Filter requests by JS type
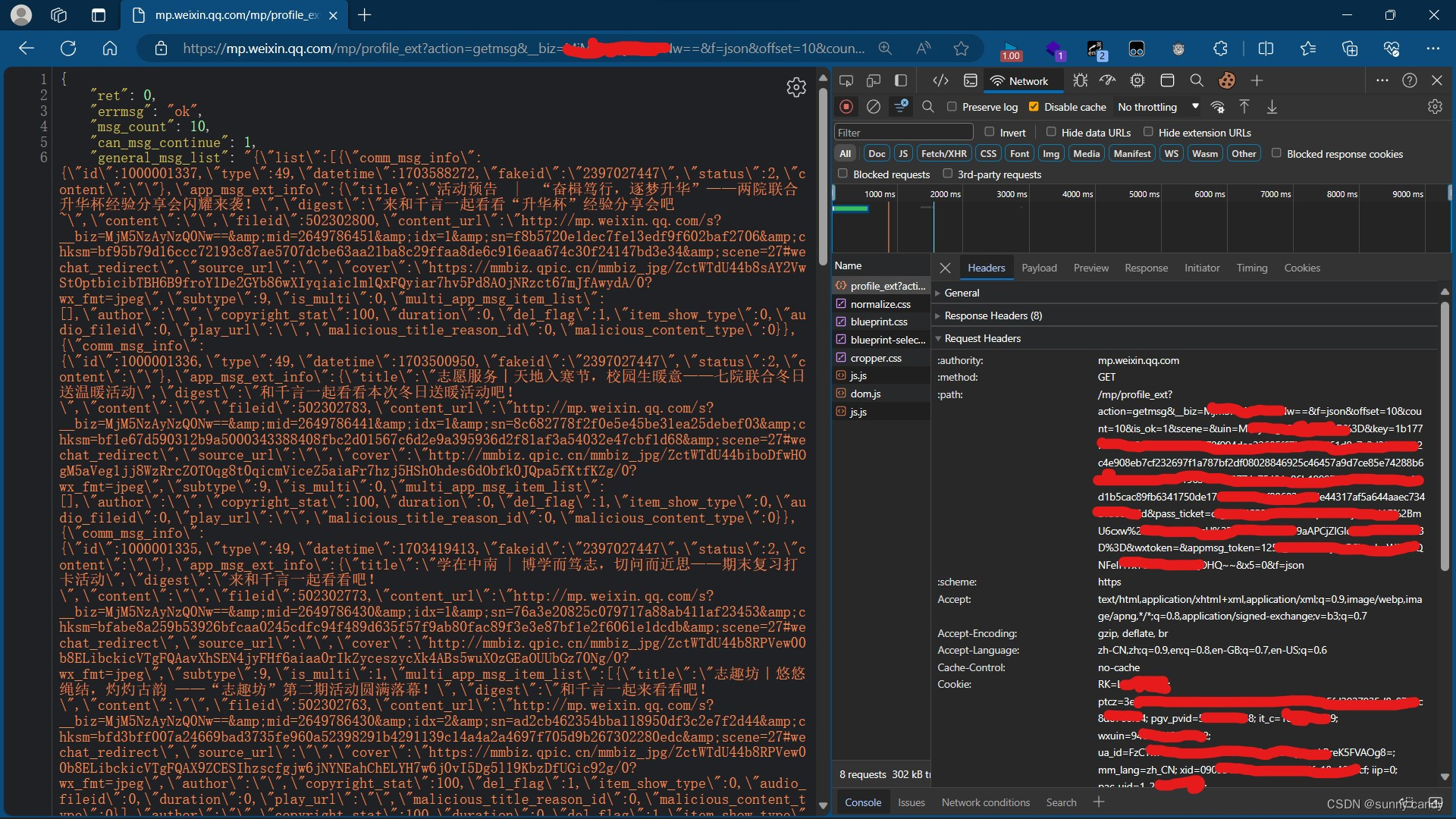 pos(902,153)
